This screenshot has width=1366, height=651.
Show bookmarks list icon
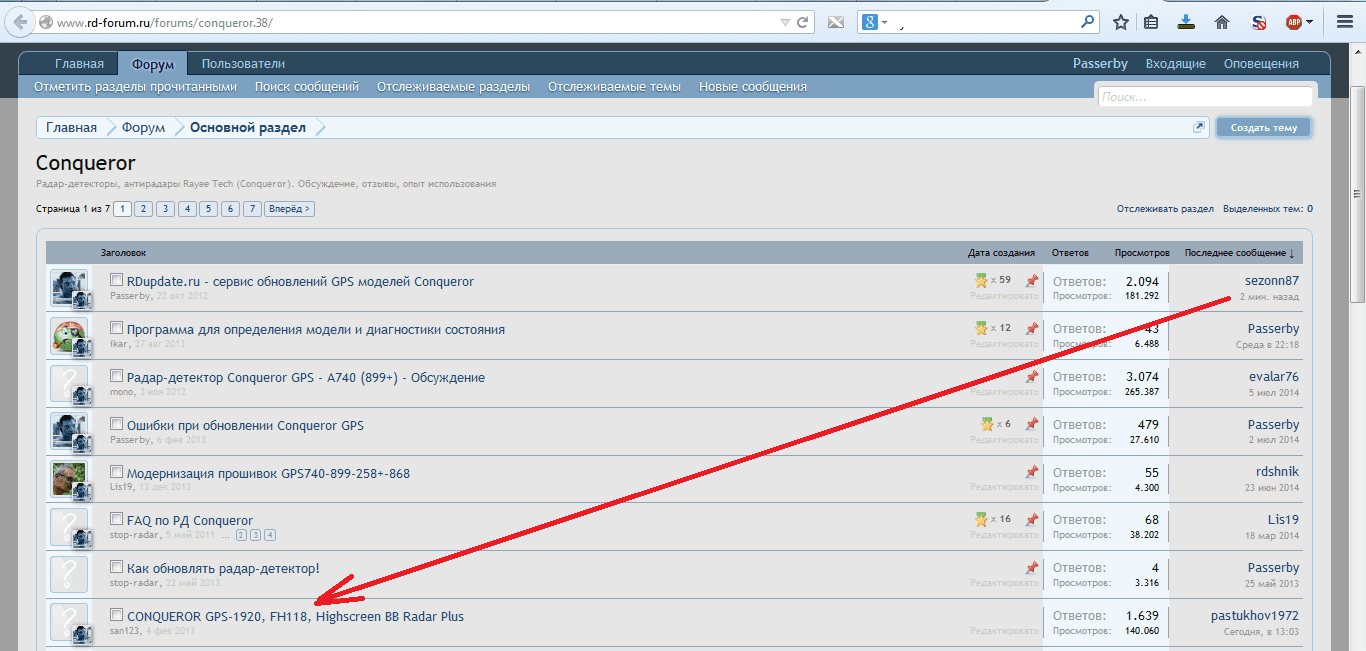click(x=1151, y=21)
